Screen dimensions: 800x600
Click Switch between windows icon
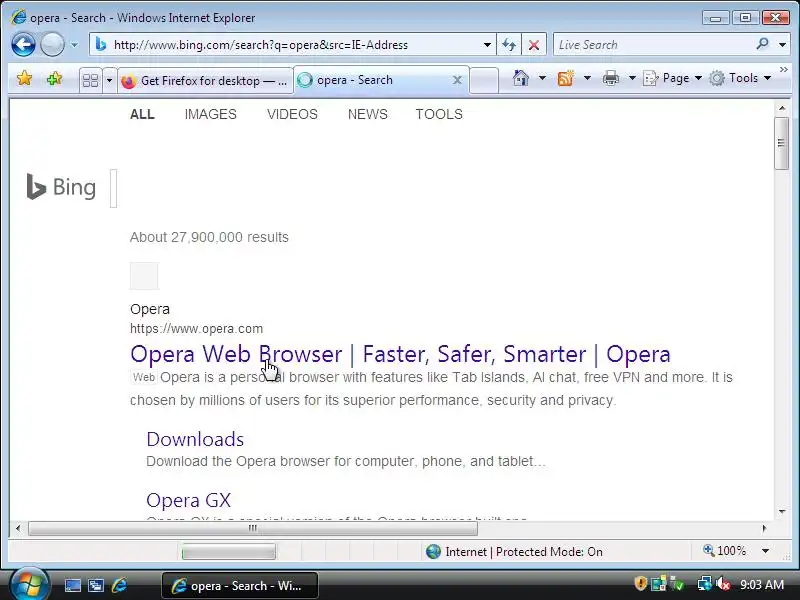click(x=96, y=585)
